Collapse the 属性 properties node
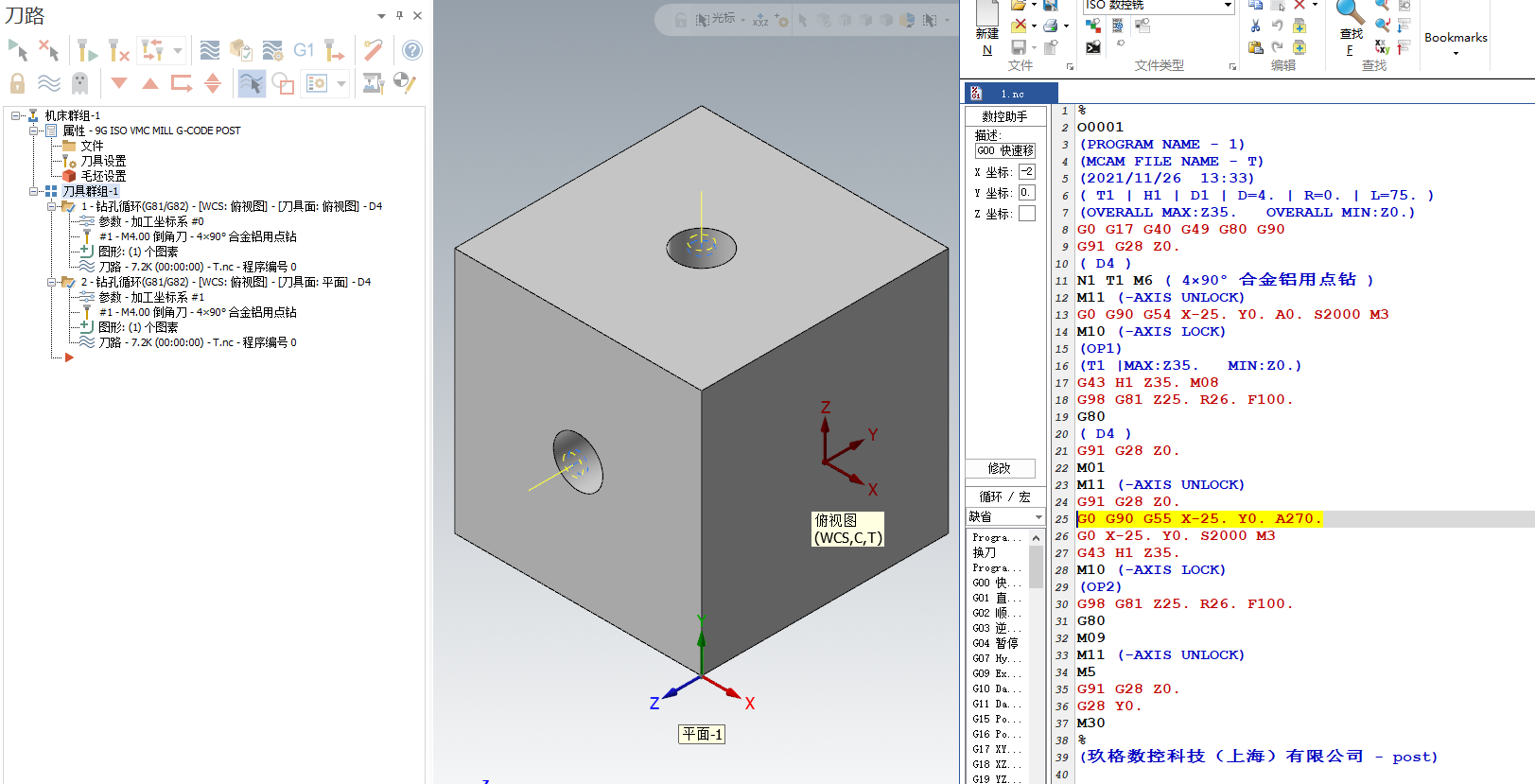1535x784 pixels. click(34, 131)
